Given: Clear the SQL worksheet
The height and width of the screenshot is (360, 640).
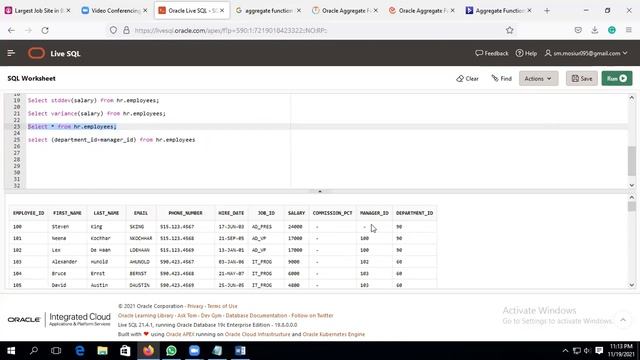Looking at the screenshot, I should [467, 78].
